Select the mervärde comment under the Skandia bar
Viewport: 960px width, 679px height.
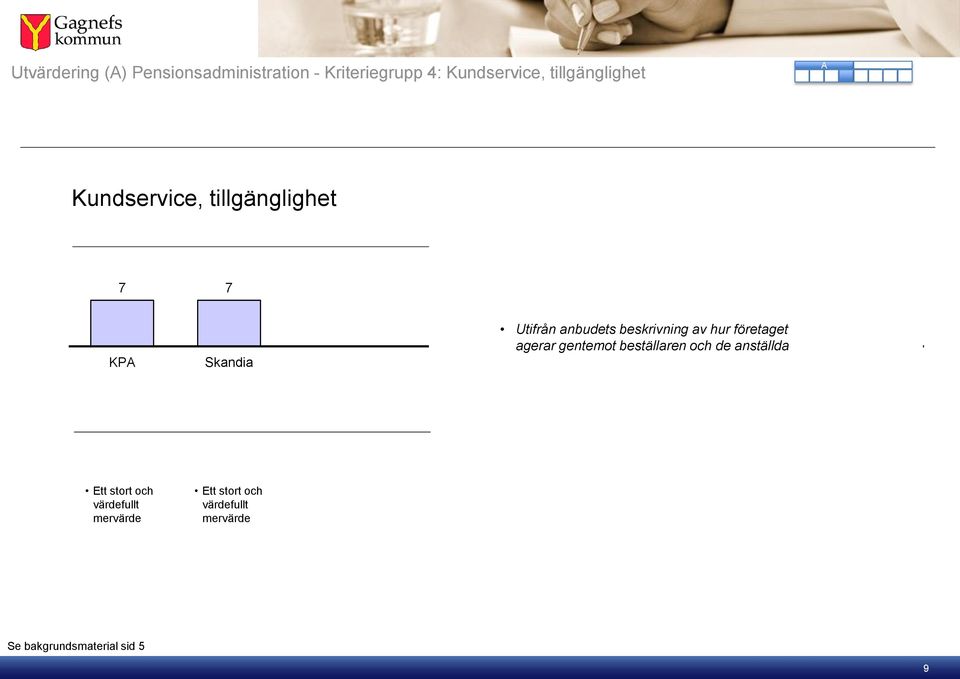[x=231, y=505]
